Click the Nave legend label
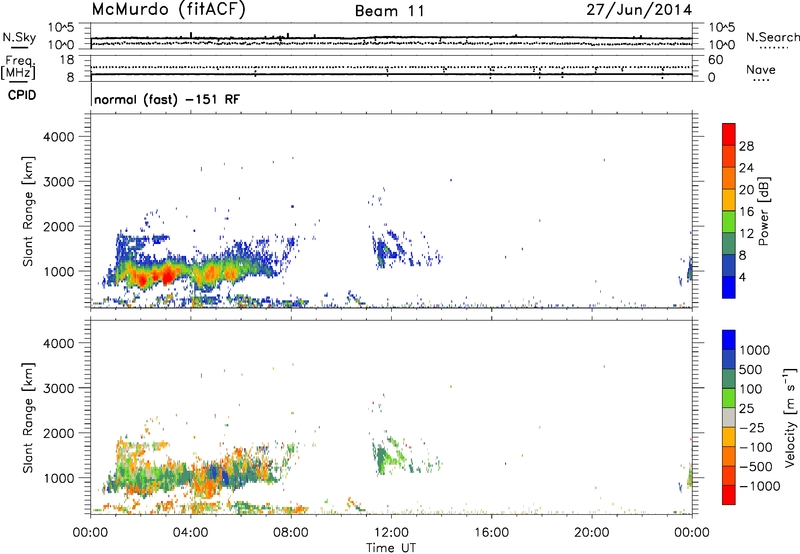The image size is (800, 554). [761, 69]
